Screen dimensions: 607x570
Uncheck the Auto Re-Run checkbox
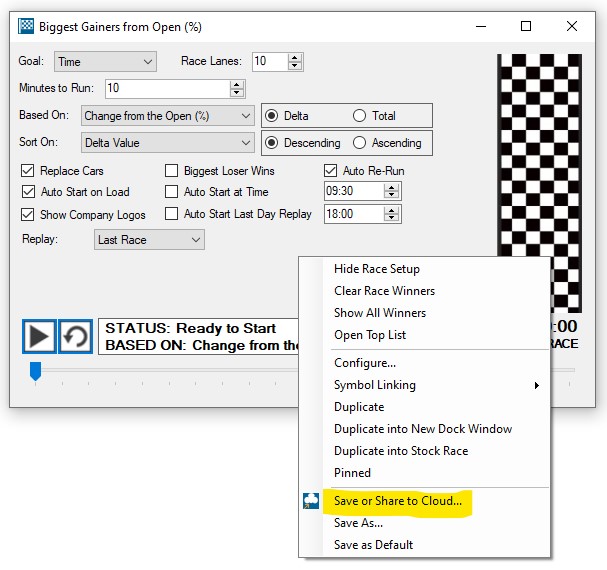point(331,171)
